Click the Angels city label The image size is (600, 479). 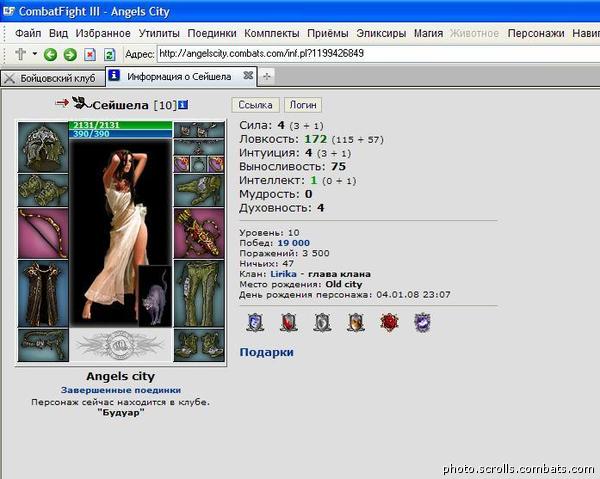coord(121,376)
